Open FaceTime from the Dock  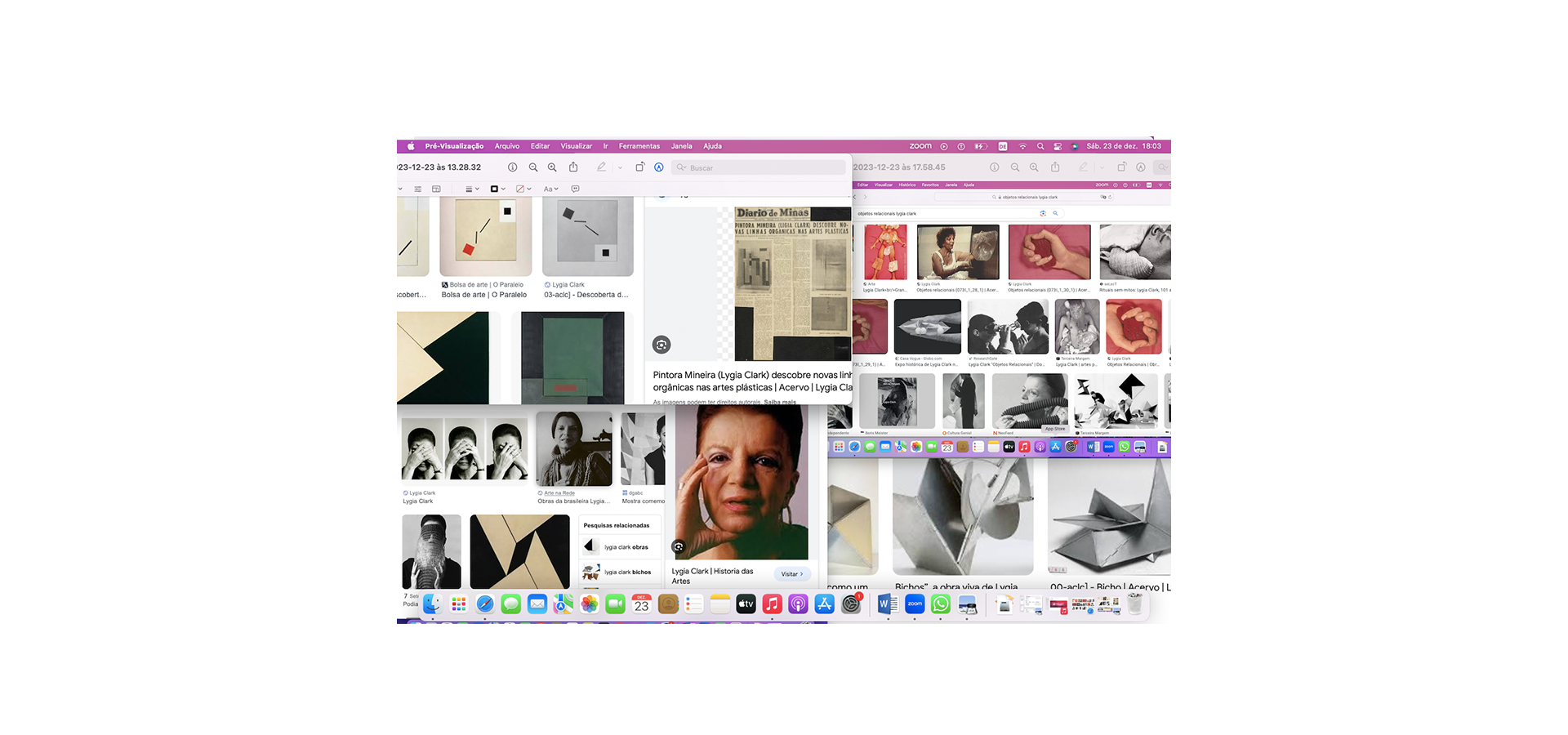(616, 604)
